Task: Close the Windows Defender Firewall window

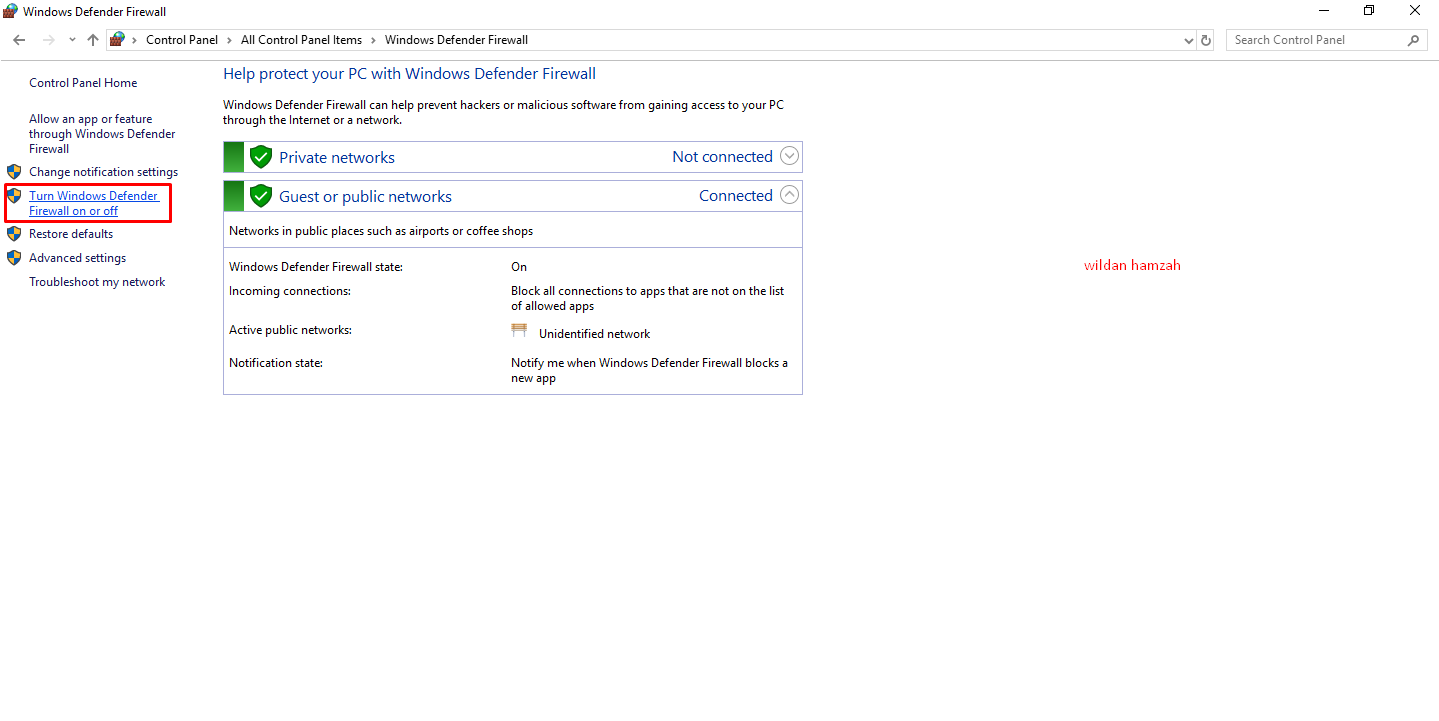Action: pos(1415,11)
